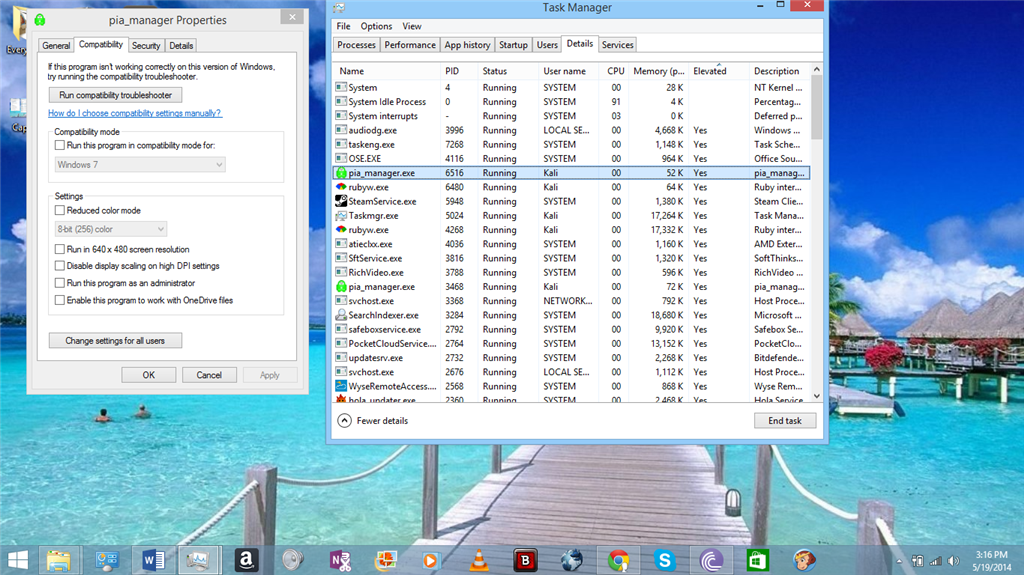Enable Run this program as an administrator

coord(60,283)
